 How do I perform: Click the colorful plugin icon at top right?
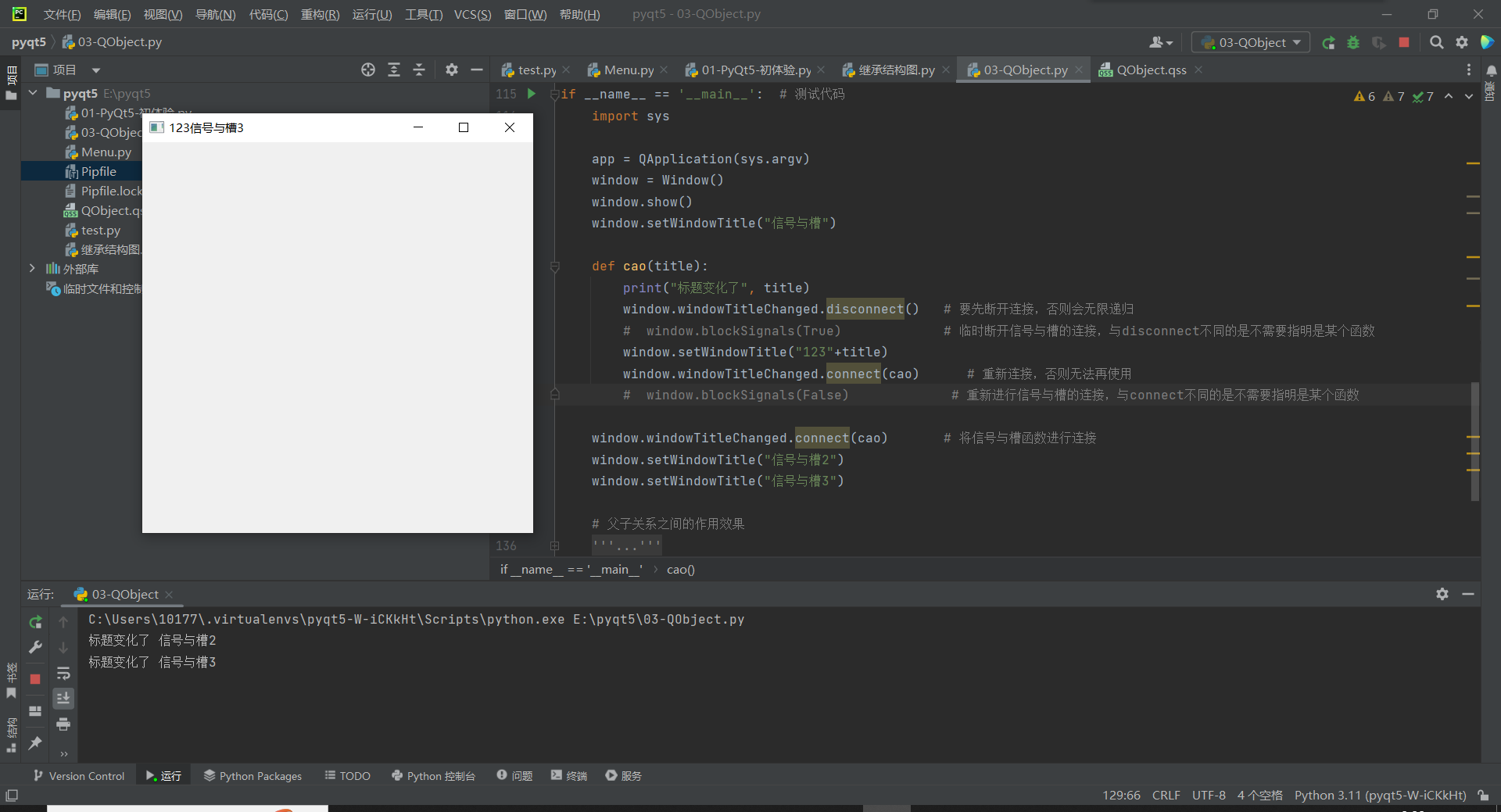click(x=1487, y=42)
